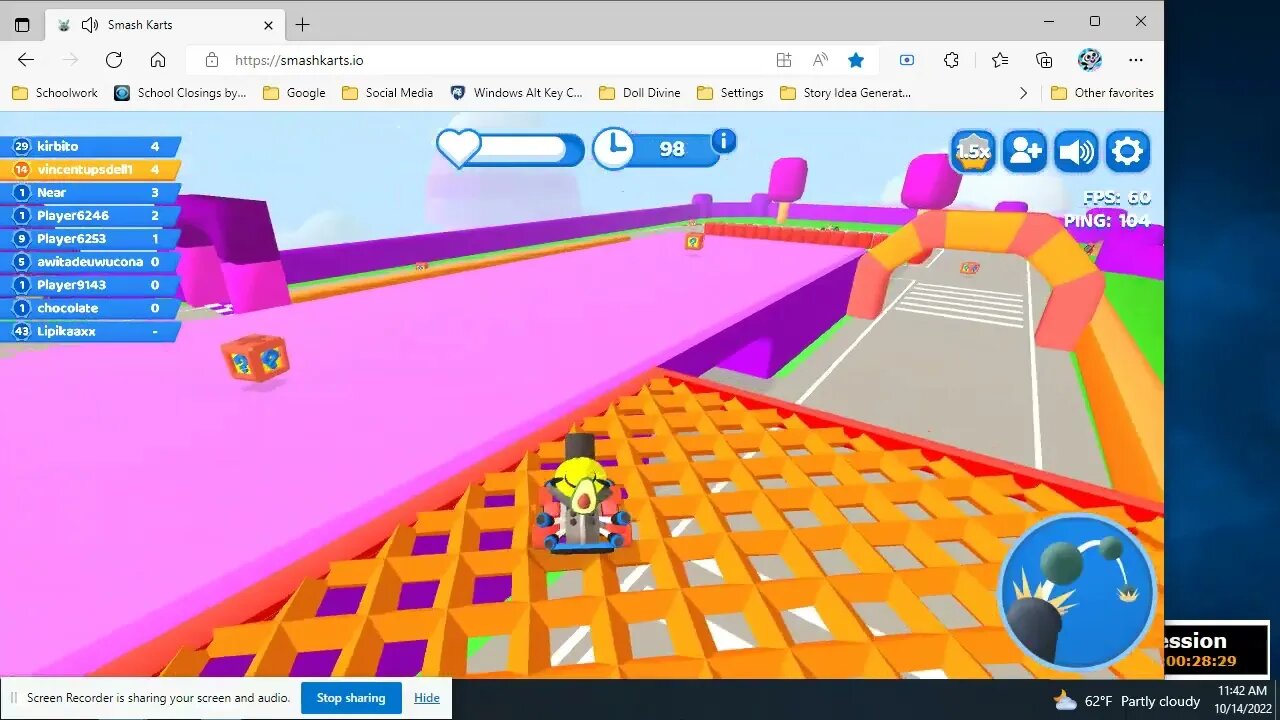Mute the tab via speaker icon

coord(90,24)
